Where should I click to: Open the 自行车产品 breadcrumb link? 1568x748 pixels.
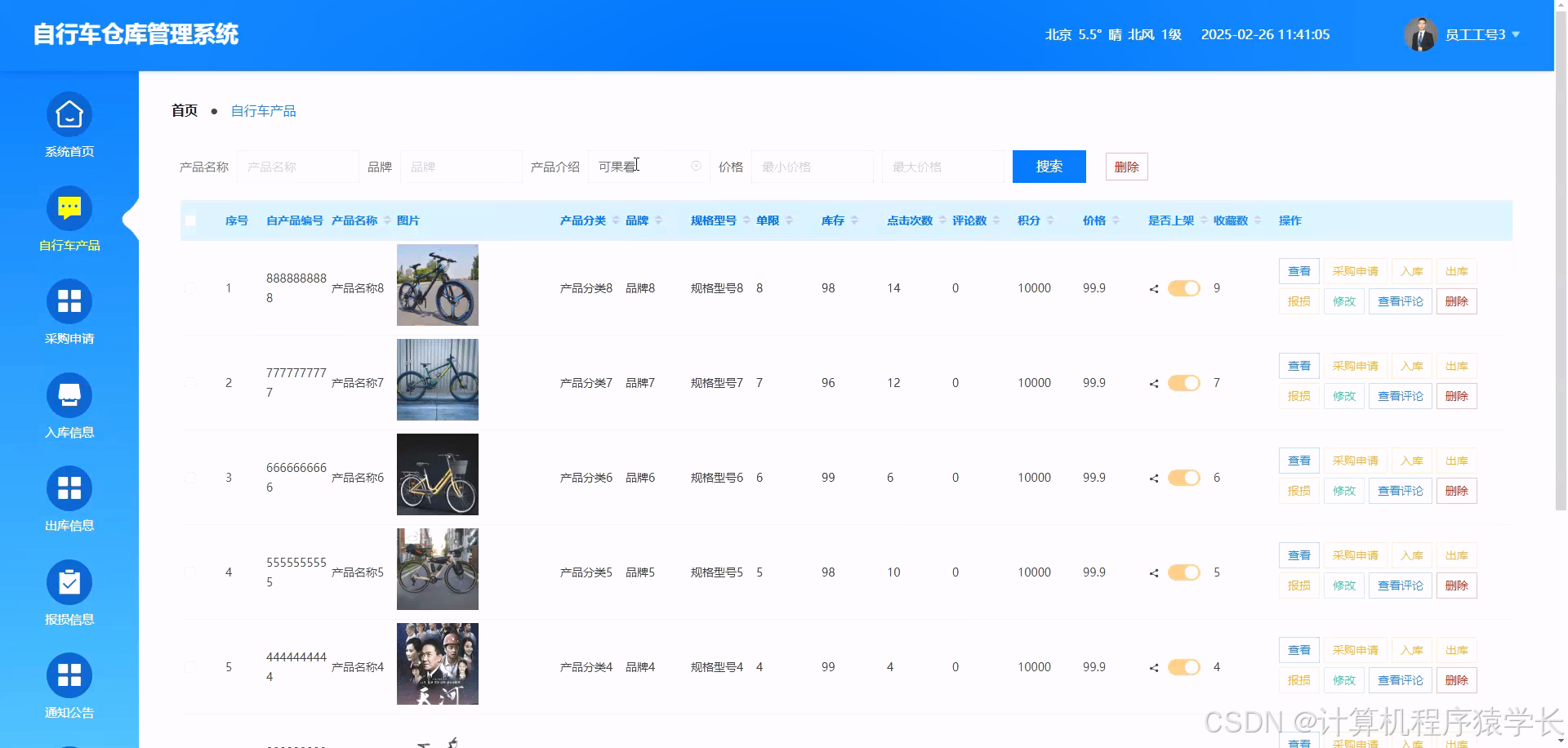(x=263, y=110)
